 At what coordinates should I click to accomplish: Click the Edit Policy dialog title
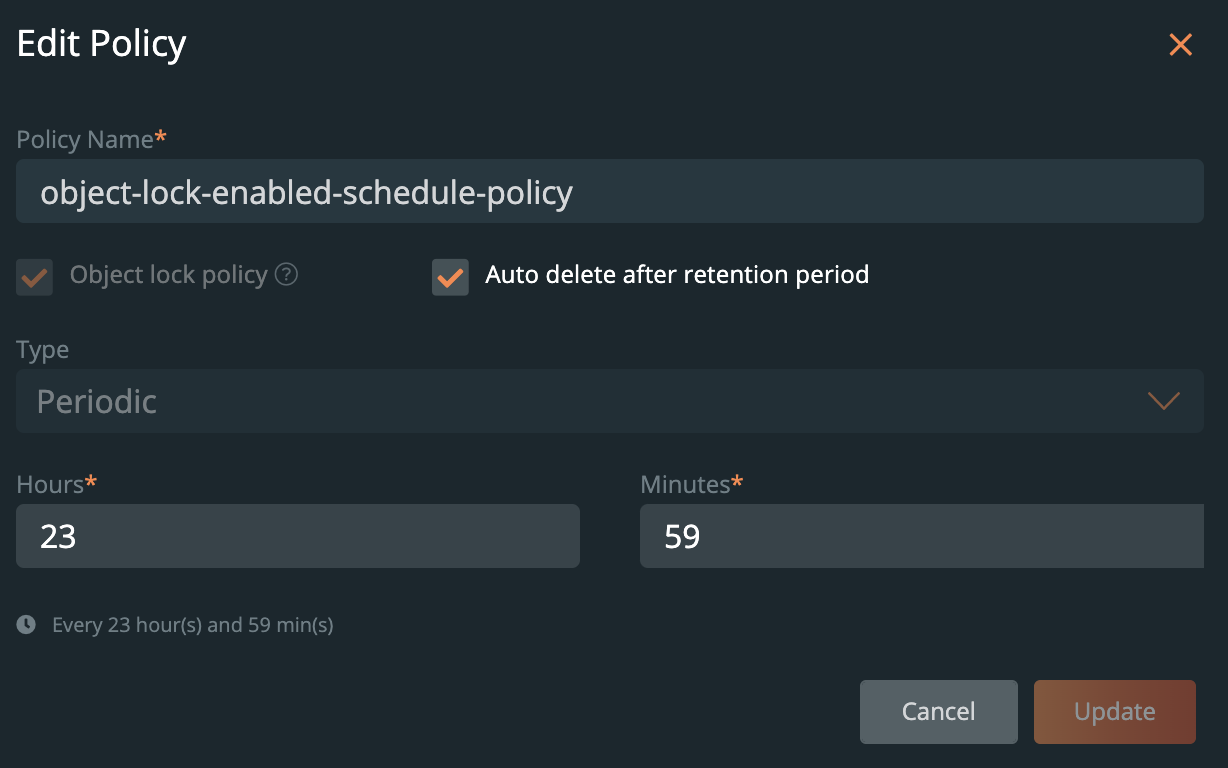point(102,44)
